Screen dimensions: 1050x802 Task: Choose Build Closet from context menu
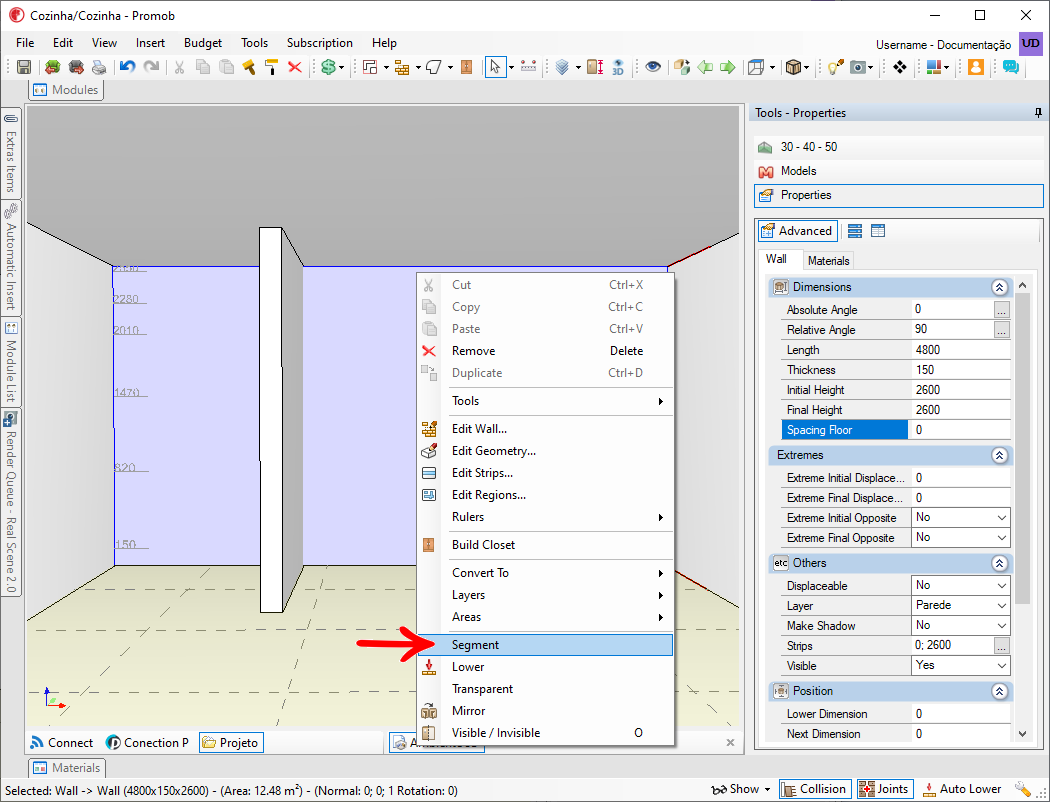545,545
